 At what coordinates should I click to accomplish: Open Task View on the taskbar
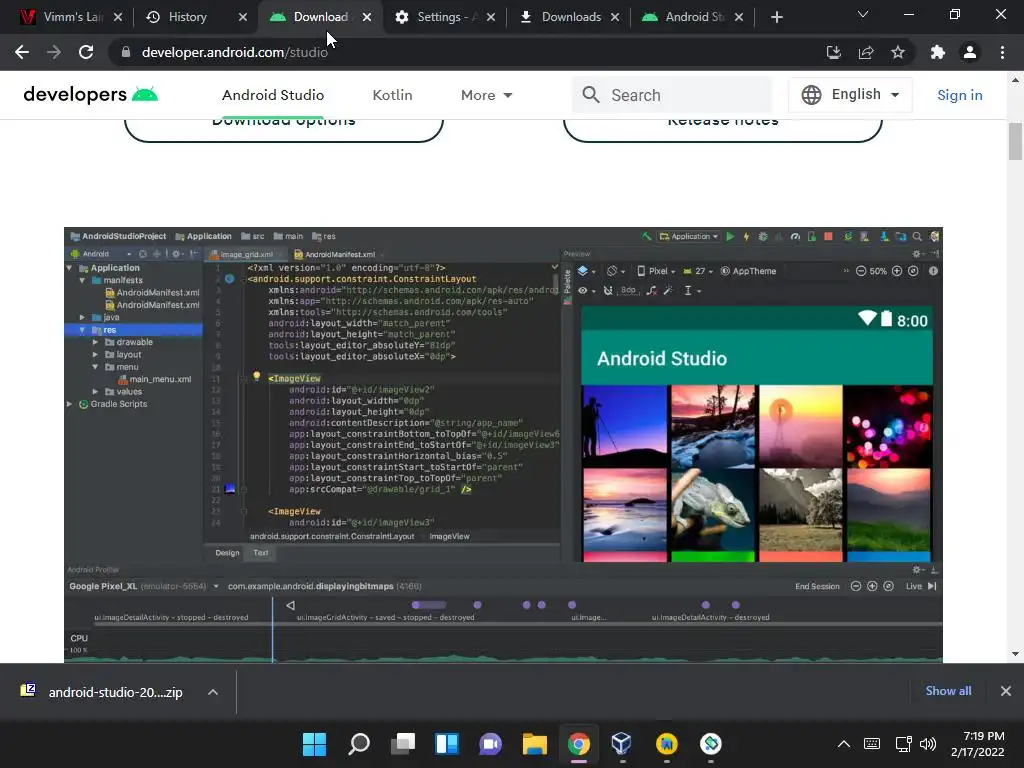coord(403,744)
